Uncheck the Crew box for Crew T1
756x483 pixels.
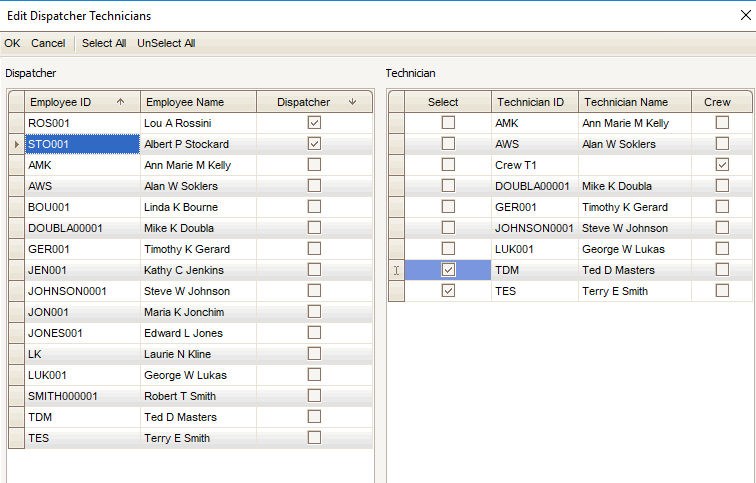[x=722, y=165]
